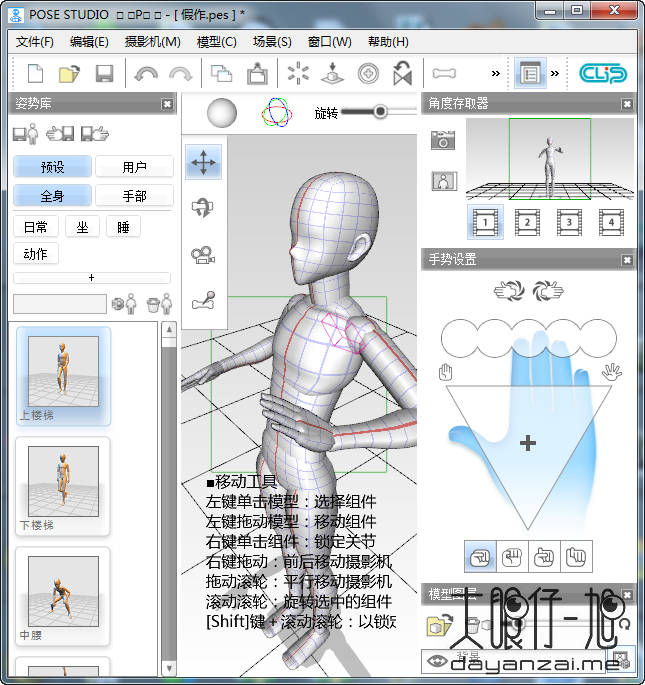Click the save full-body pose icon
This screenshot has width=645, height=685.
[x=26, y=134]
